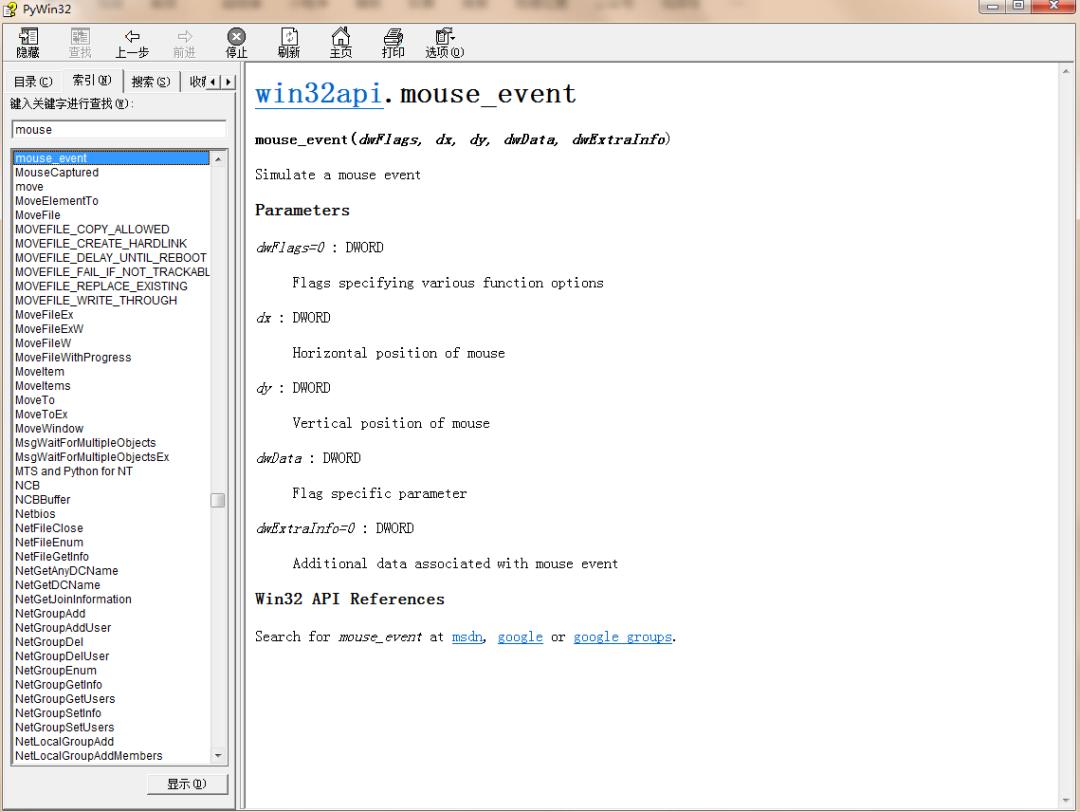Open the google groups link
Screen dimensions: 1080x812
pyautogui.click(x=622, y=637)
